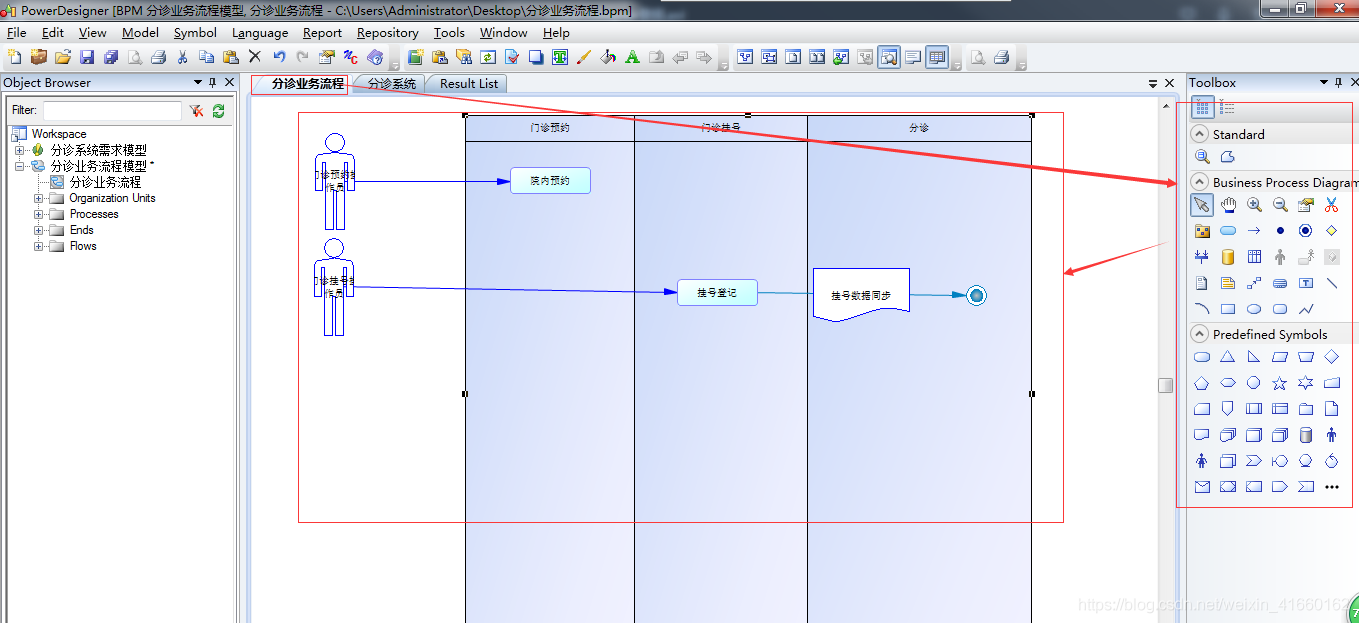The height and width of the screenshot is (623, 1359).
Task: Select the 分诊业务流程 diagram tree item
Action: tap(105, 182)
